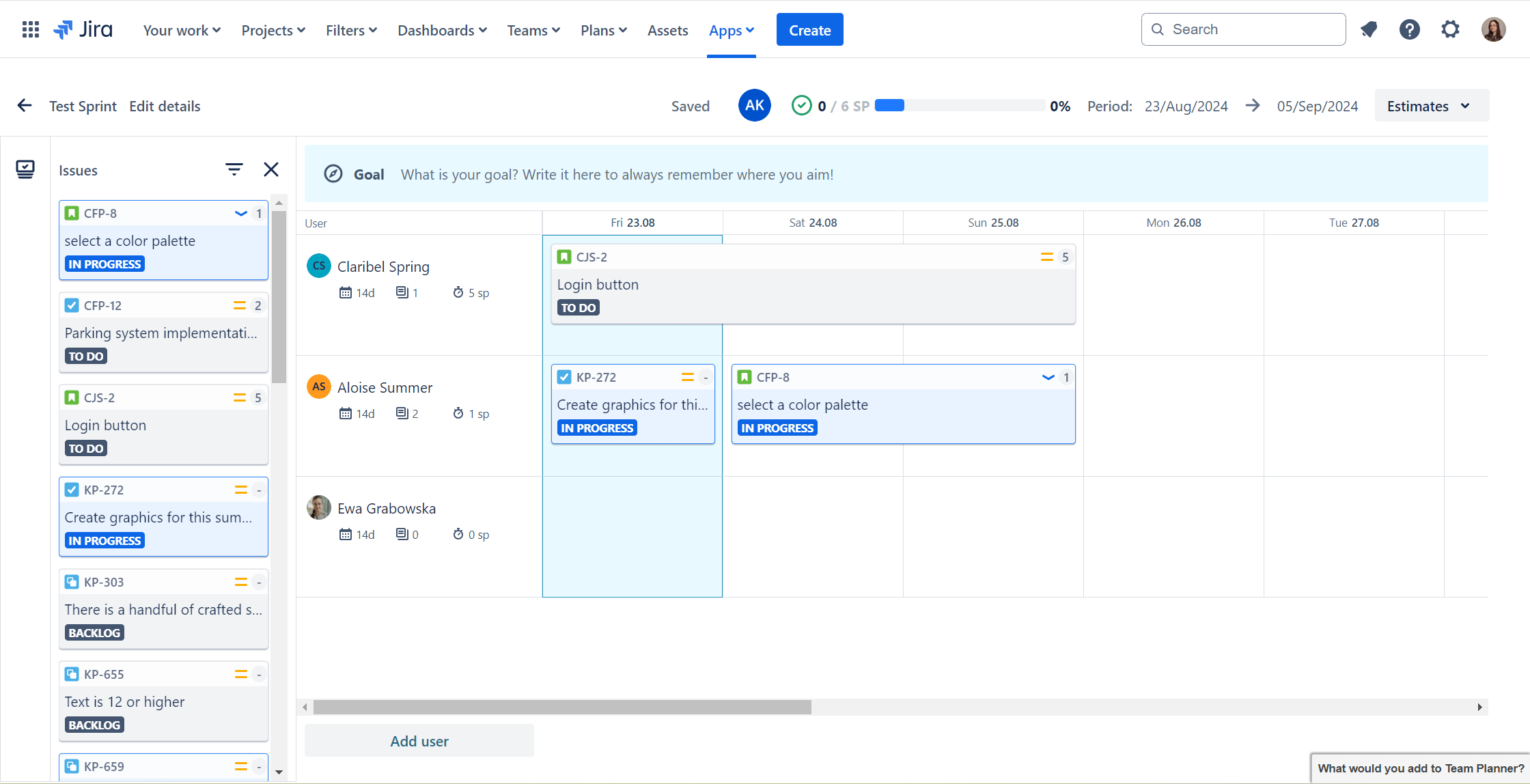Expand the Plans menu
Image resolution: width=1530 pixels, height=784 pixels.
(x=604, y=30)
